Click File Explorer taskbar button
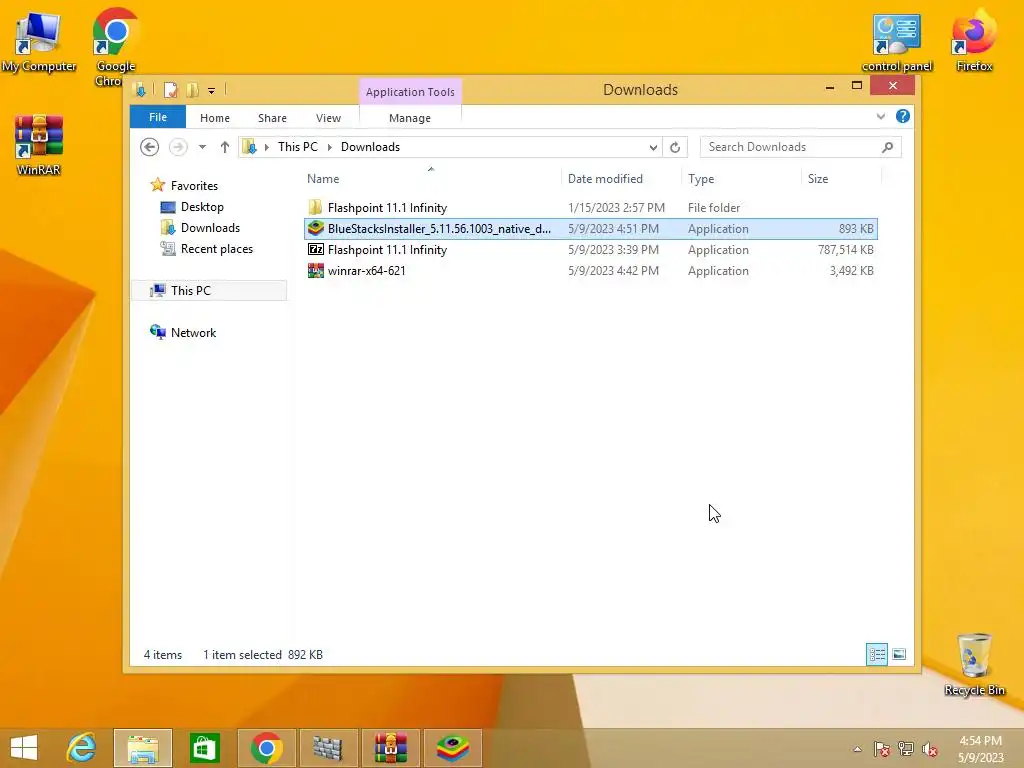1024x768 pixels. coord(143,748)
